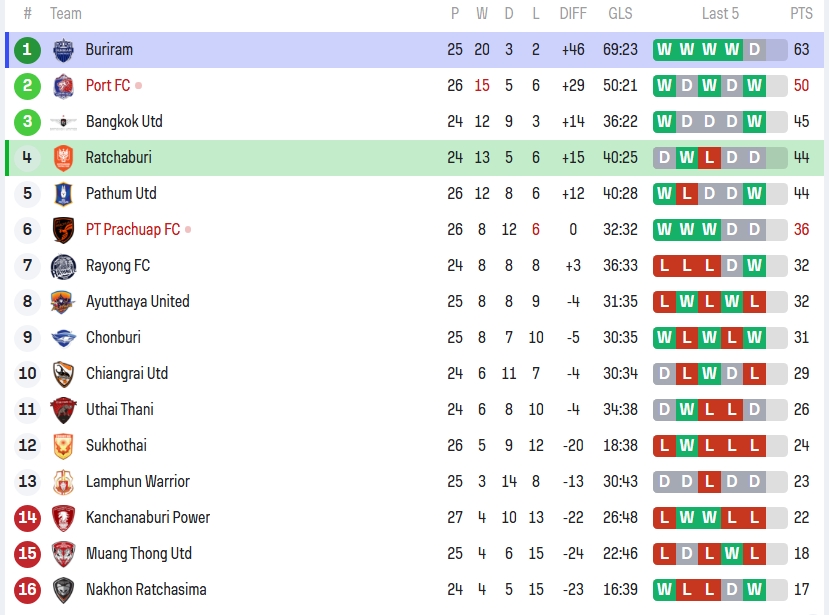Click the Rayong FC team logo

[63, 266]
